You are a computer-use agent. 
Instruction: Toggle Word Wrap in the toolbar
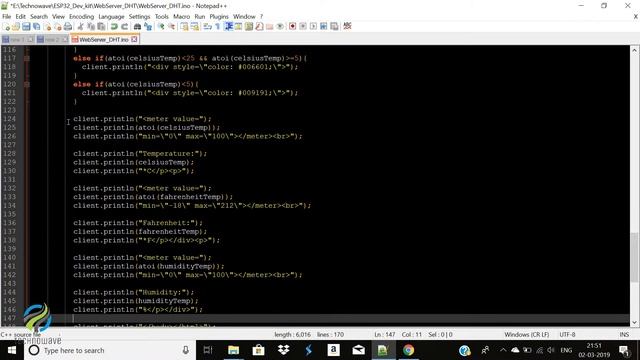(x=207, y=27)
